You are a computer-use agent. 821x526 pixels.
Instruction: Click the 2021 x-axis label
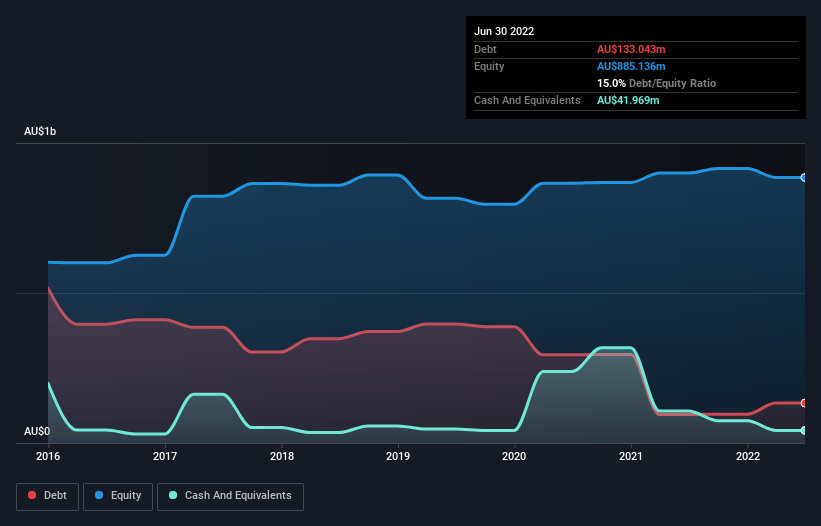[631, 456]
